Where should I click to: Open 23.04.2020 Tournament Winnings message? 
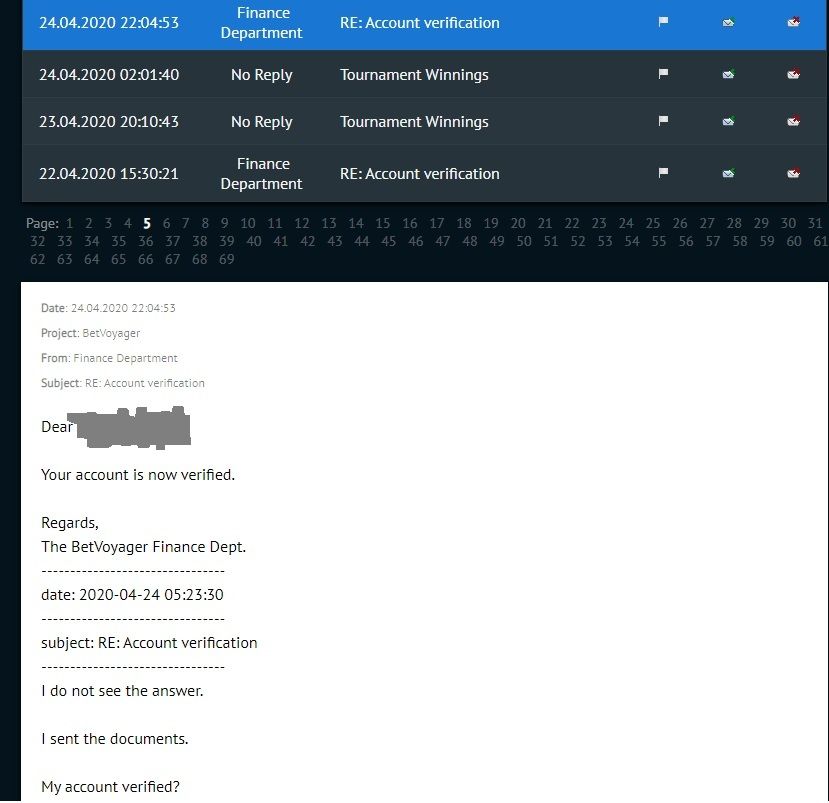tap(414, 122)
